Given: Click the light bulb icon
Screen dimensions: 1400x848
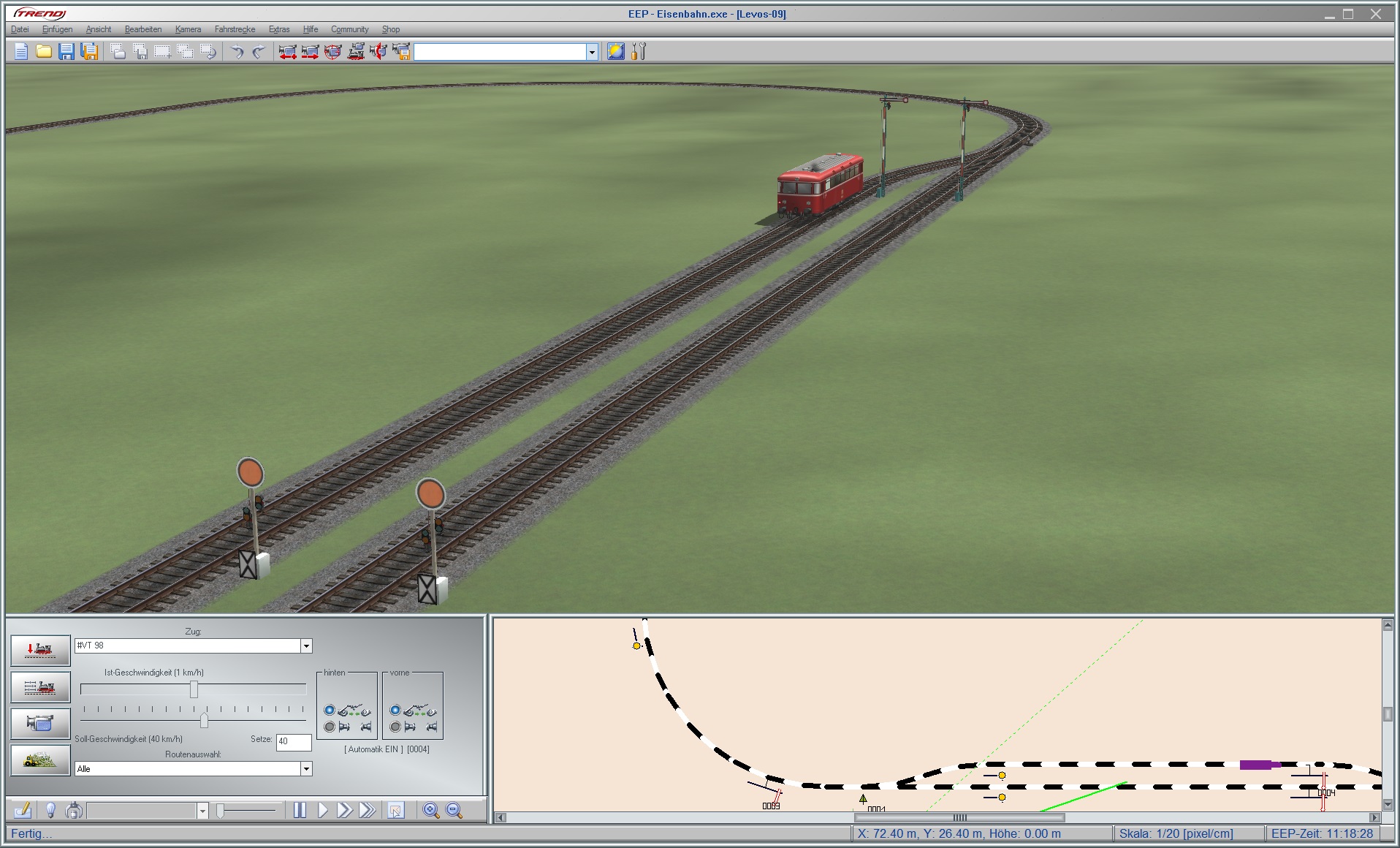Looking at the screenshot, I should pyautogui.click(x=50, y=810).
